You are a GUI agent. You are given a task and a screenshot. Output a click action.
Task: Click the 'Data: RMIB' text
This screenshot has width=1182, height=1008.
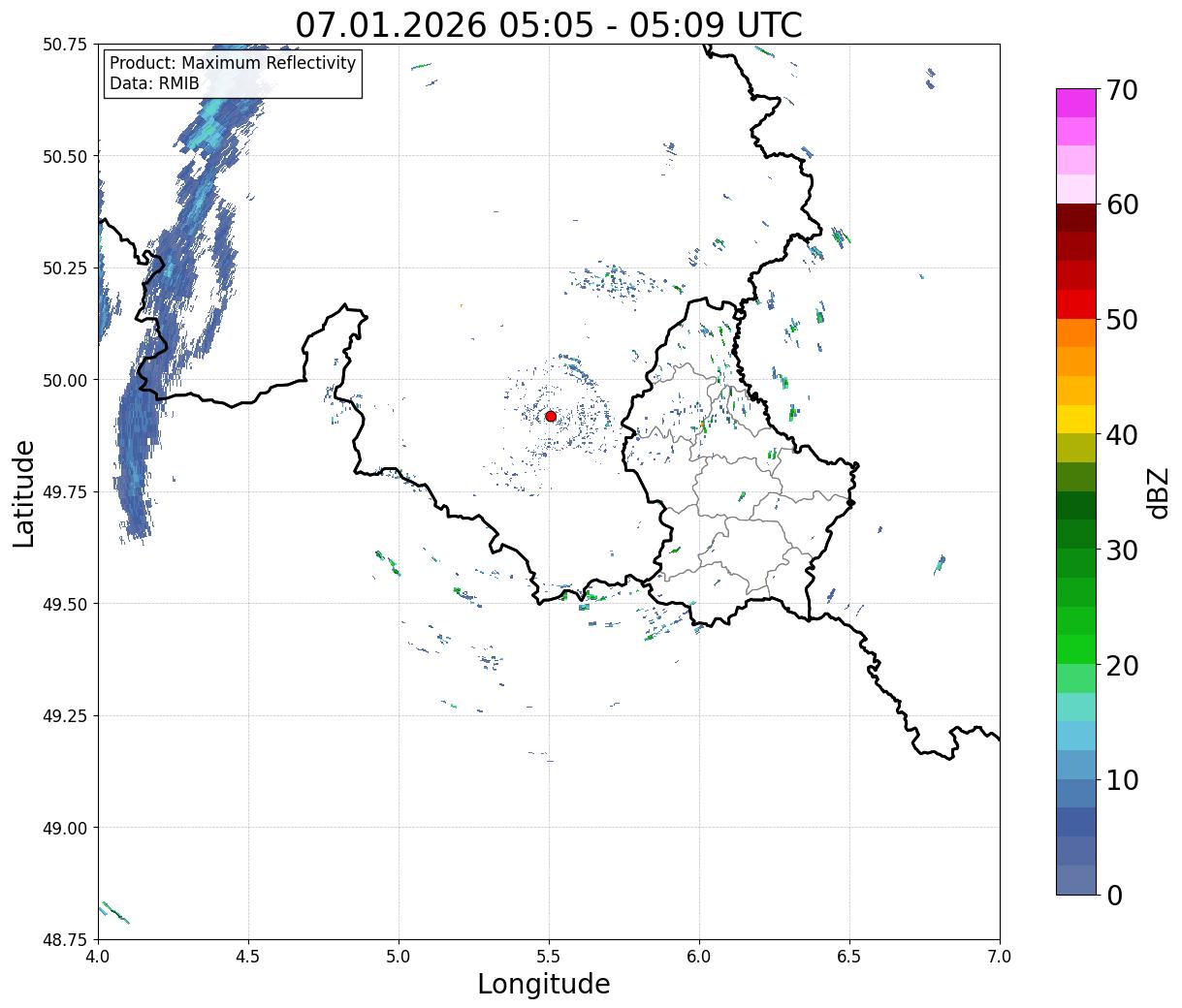point(154,84)
